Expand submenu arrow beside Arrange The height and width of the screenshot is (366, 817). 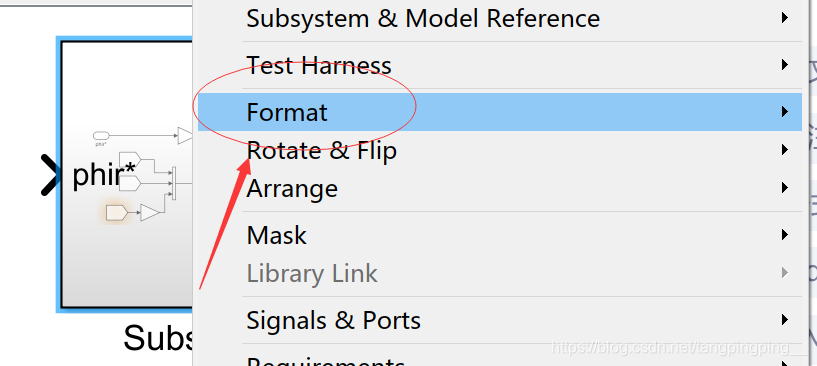click(x=785, y=188)
